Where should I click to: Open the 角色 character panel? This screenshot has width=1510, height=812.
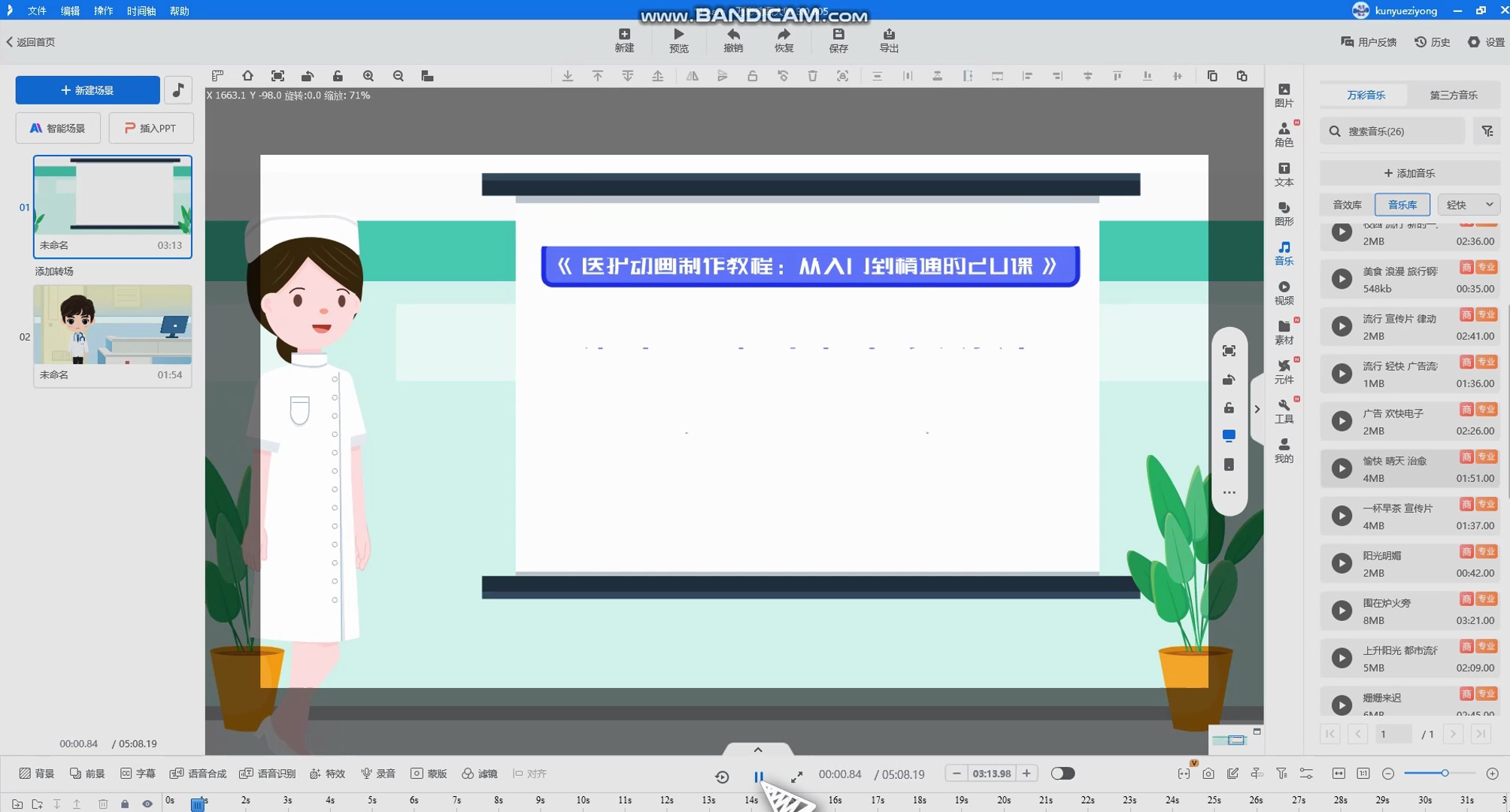1284,135
